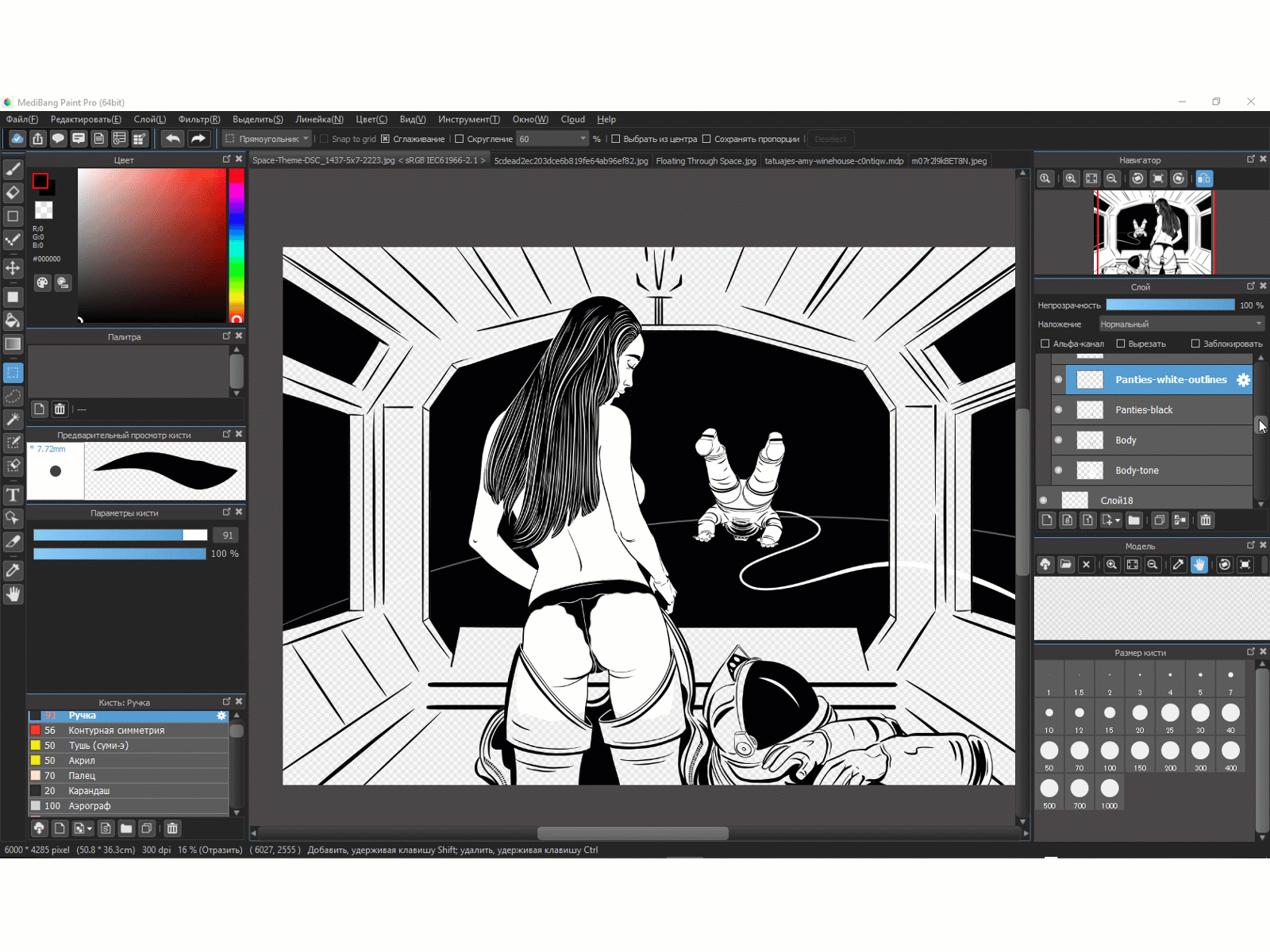Switch to tatuajes-amy-winehouse-c0ntiqw.mdp tab
The image size is (1270, 952).
(833, 161)
